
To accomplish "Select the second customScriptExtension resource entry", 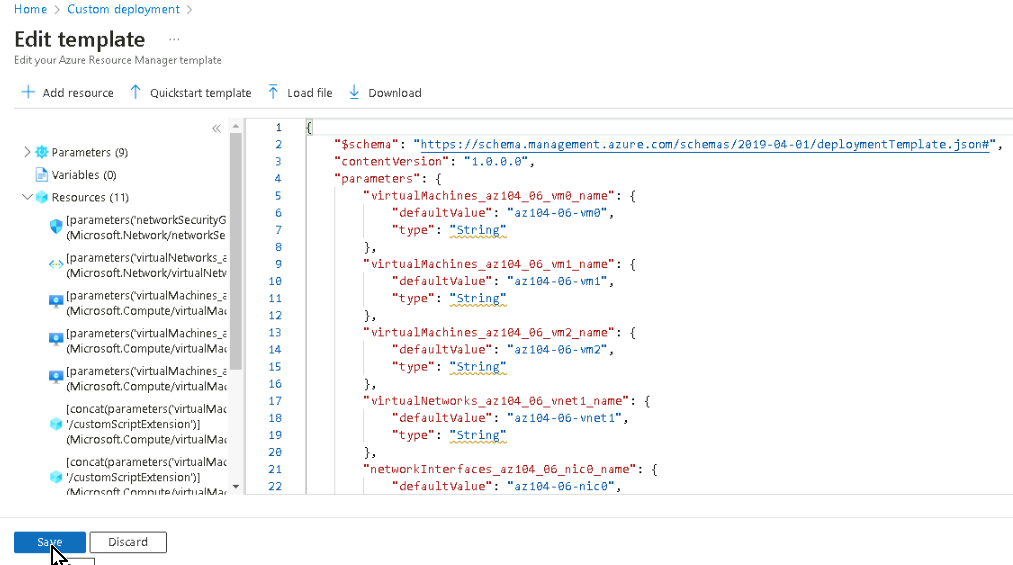I will (x=146, y=477).
